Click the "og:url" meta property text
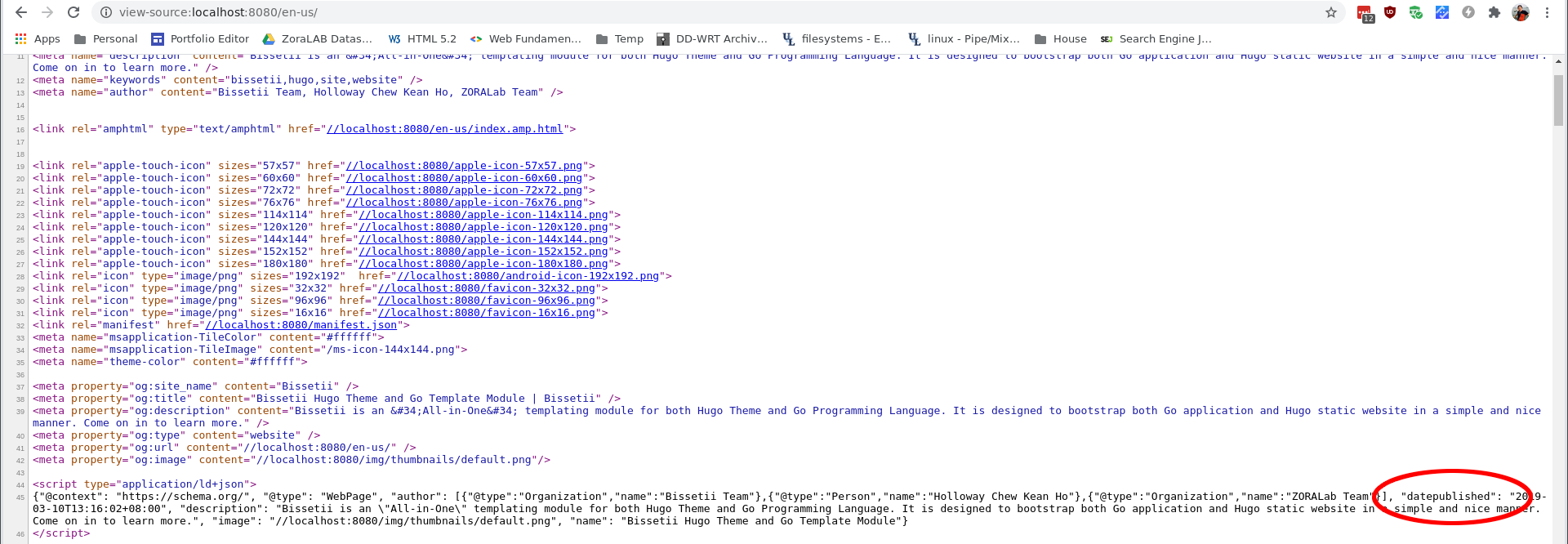The image size is (1568, 544). click(225, 448)
